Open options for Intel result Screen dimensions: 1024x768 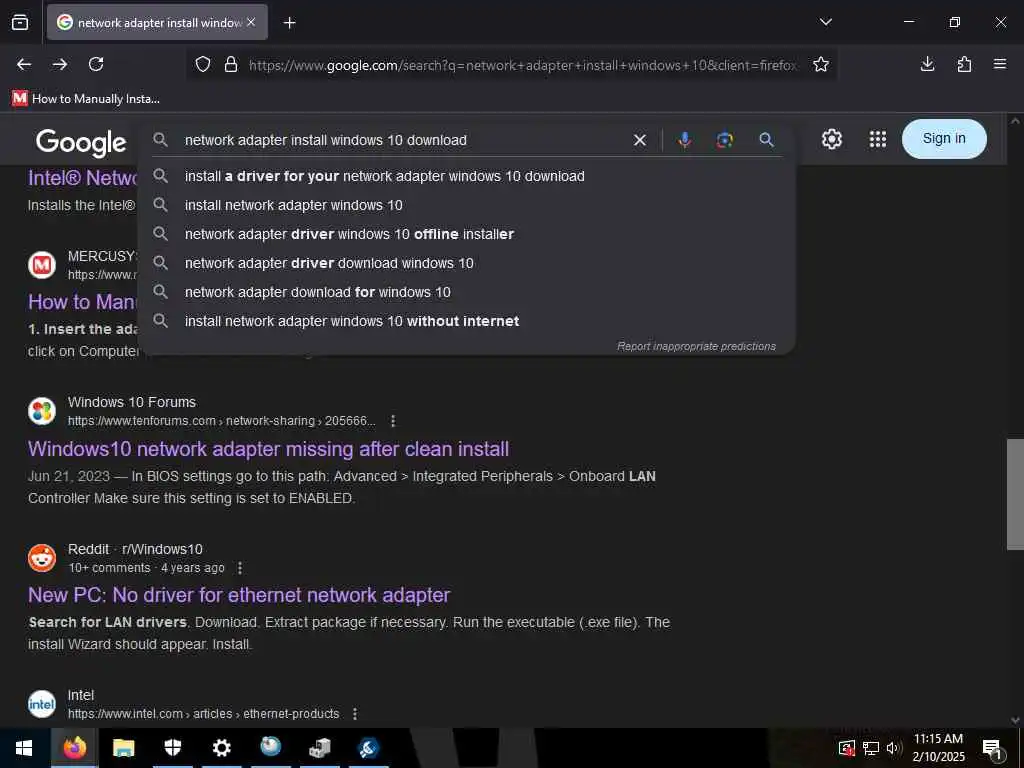tap(355, 714)
